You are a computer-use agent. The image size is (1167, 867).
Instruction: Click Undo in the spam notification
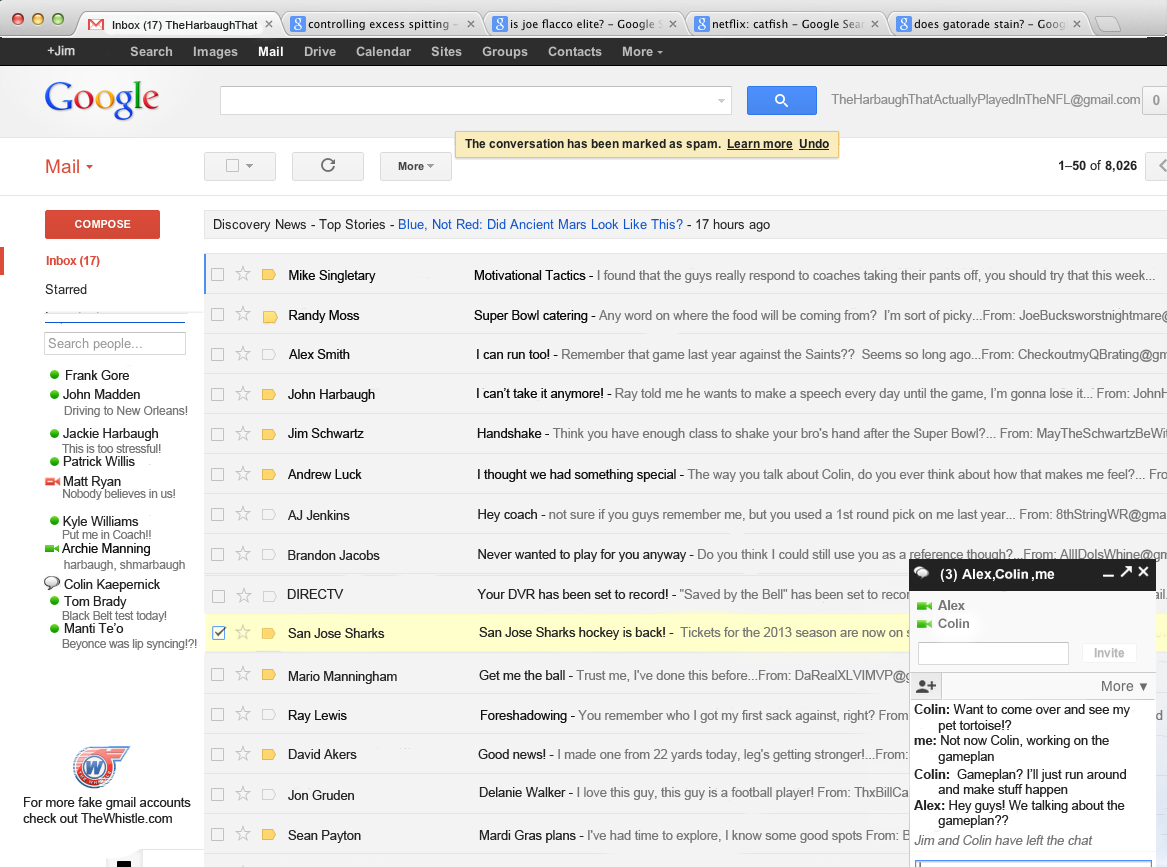tap(814, 144)
